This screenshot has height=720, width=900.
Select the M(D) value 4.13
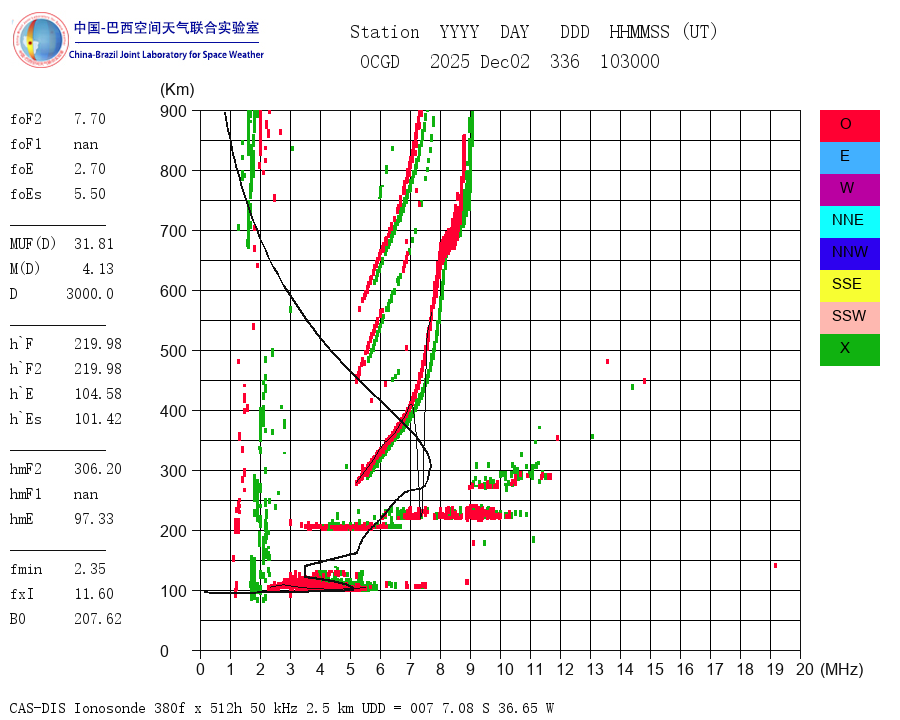(98, 269)
